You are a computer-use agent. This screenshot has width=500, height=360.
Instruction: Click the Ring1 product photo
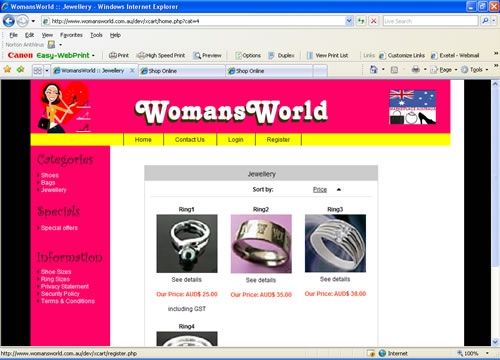[187, 244]
